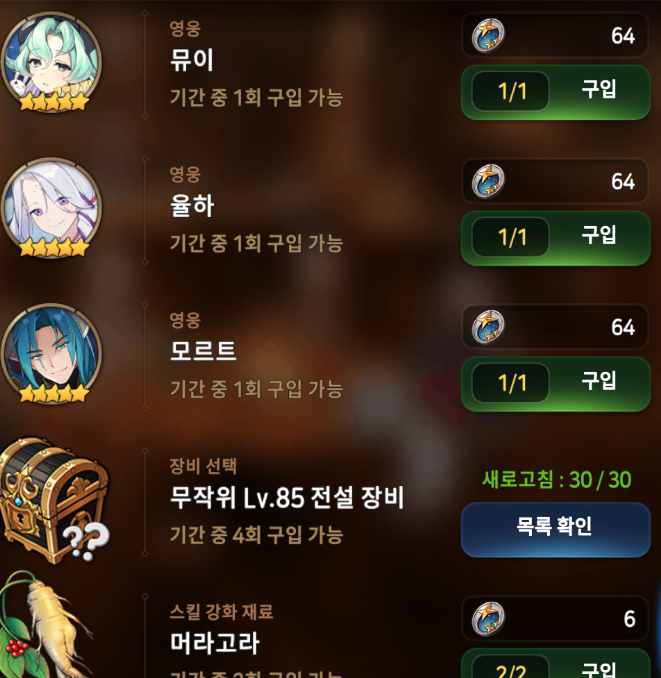Open the 뮤이 hero portrait
Viewport: 661px width, 678px height.
51,62
